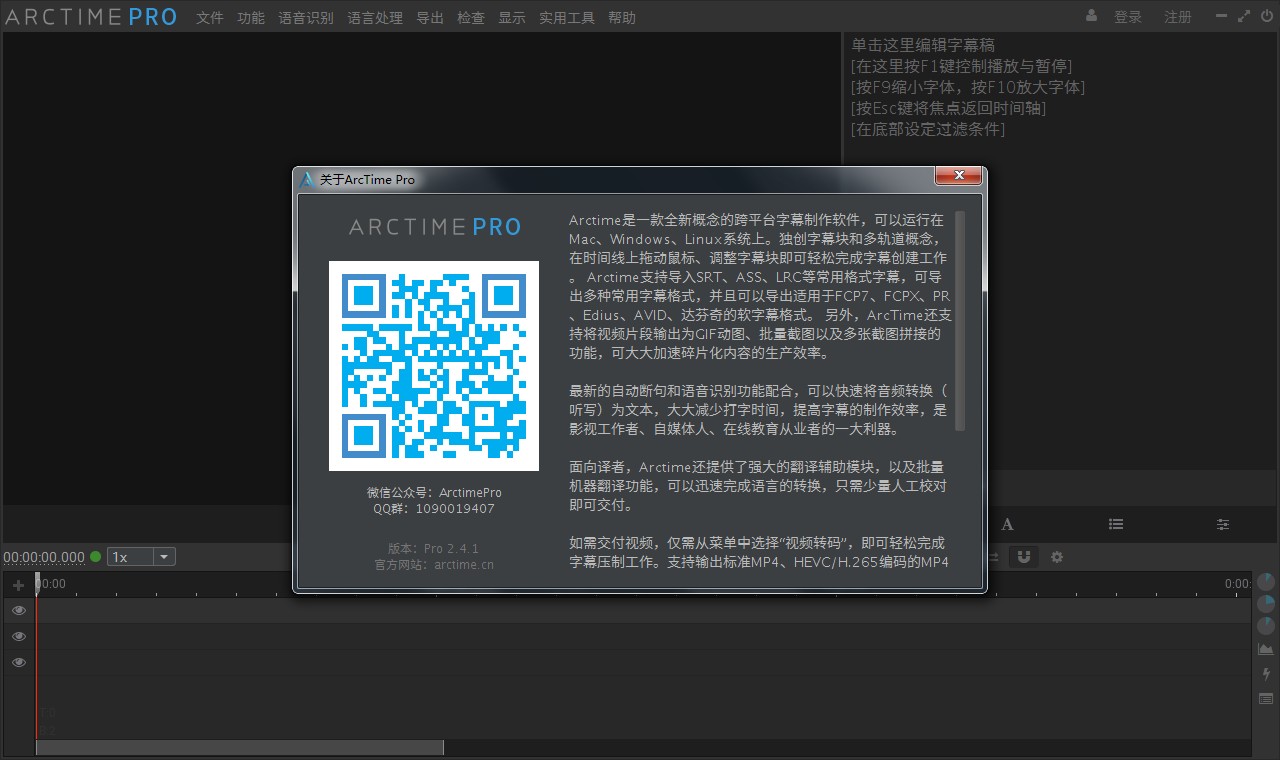Click the ArcTime logo icon in dialog title bar
Image resolution: width=1280 pixels, height=760 pixels.
pyautogui.click(x=305, y=179)
